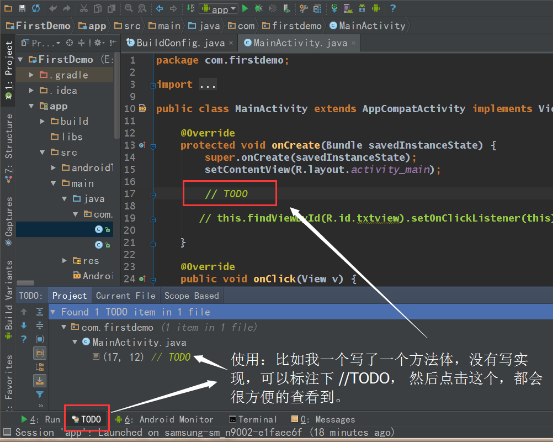Expand the .gradle folder

(x=31, y=75)
